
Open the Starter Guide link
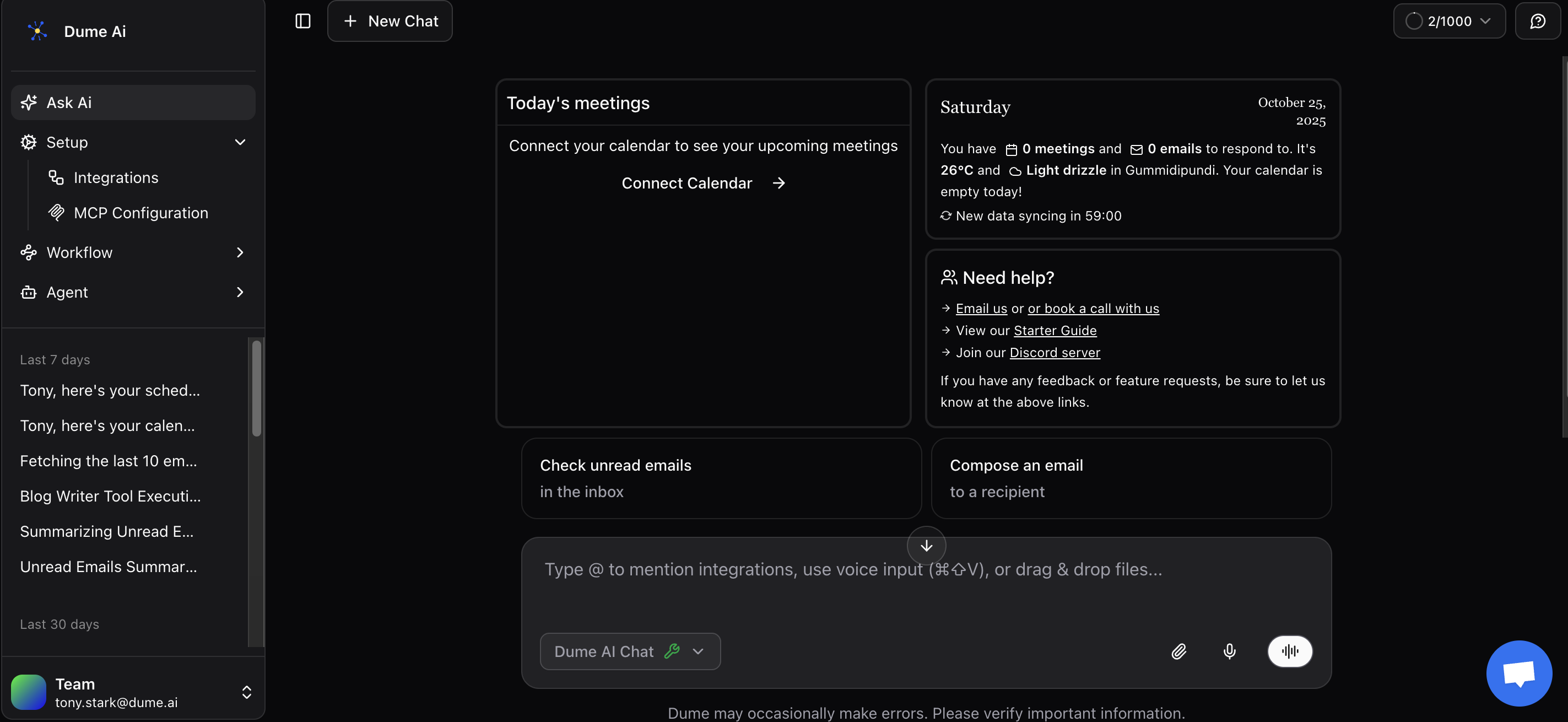point(1055,330)
